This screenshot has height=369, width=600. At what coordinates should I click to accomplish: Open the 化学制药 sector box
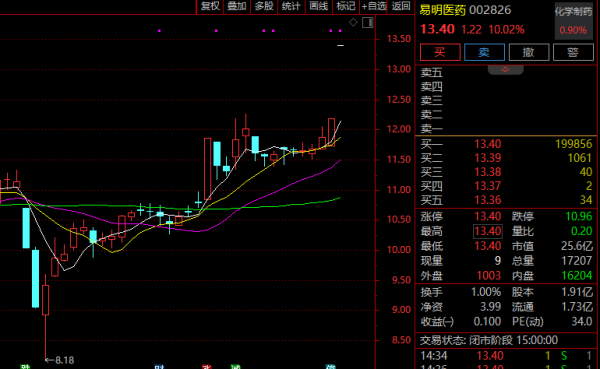[573, 21]
